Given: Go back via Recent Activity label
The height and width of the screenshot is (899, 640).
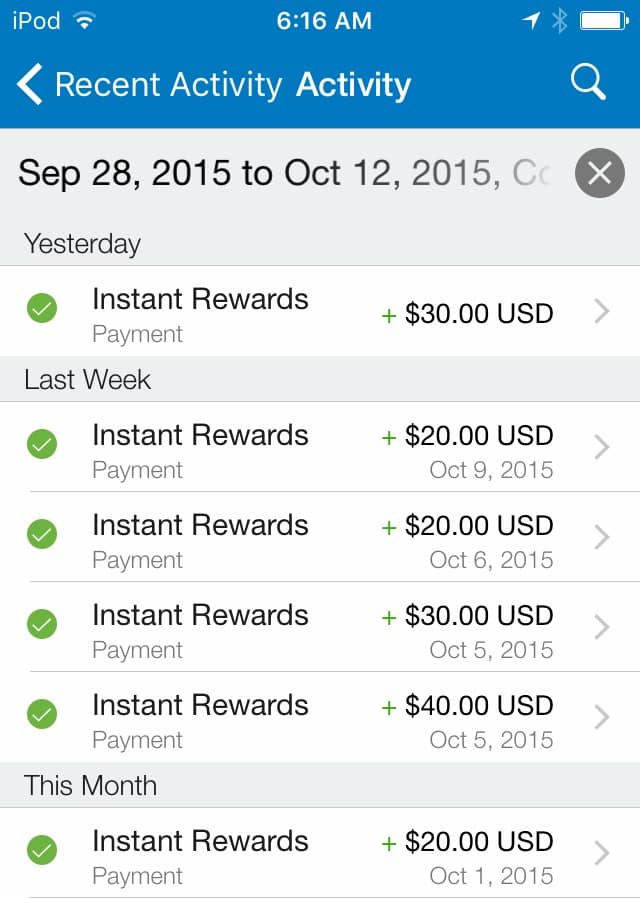Looking at the screenshot, I should [x=169, y=85].
